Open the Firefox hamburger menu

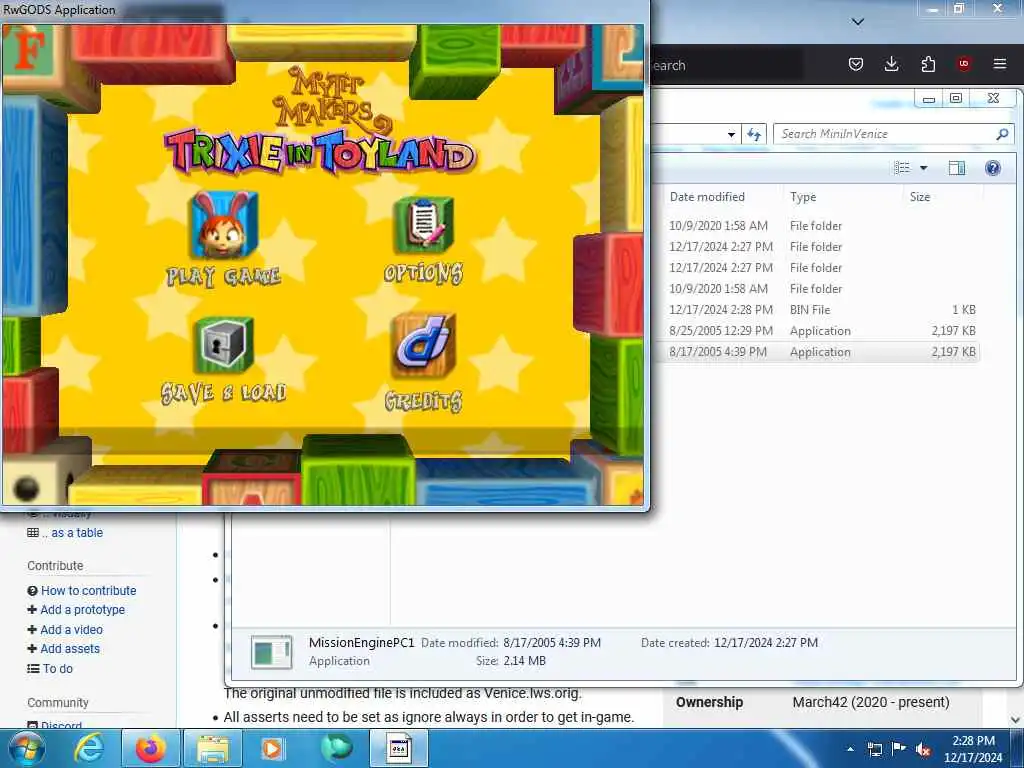1000,64
